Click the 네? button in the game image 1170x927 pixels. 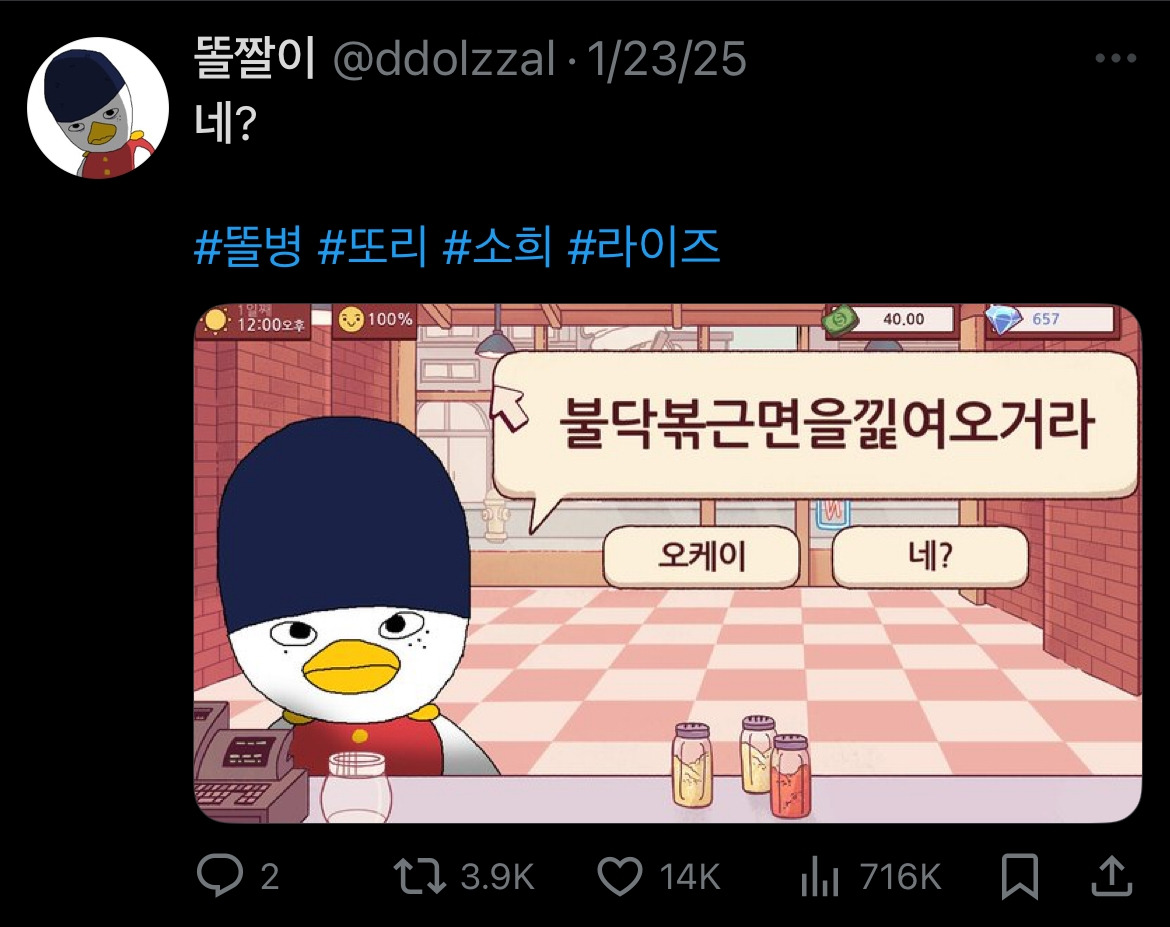930,556
